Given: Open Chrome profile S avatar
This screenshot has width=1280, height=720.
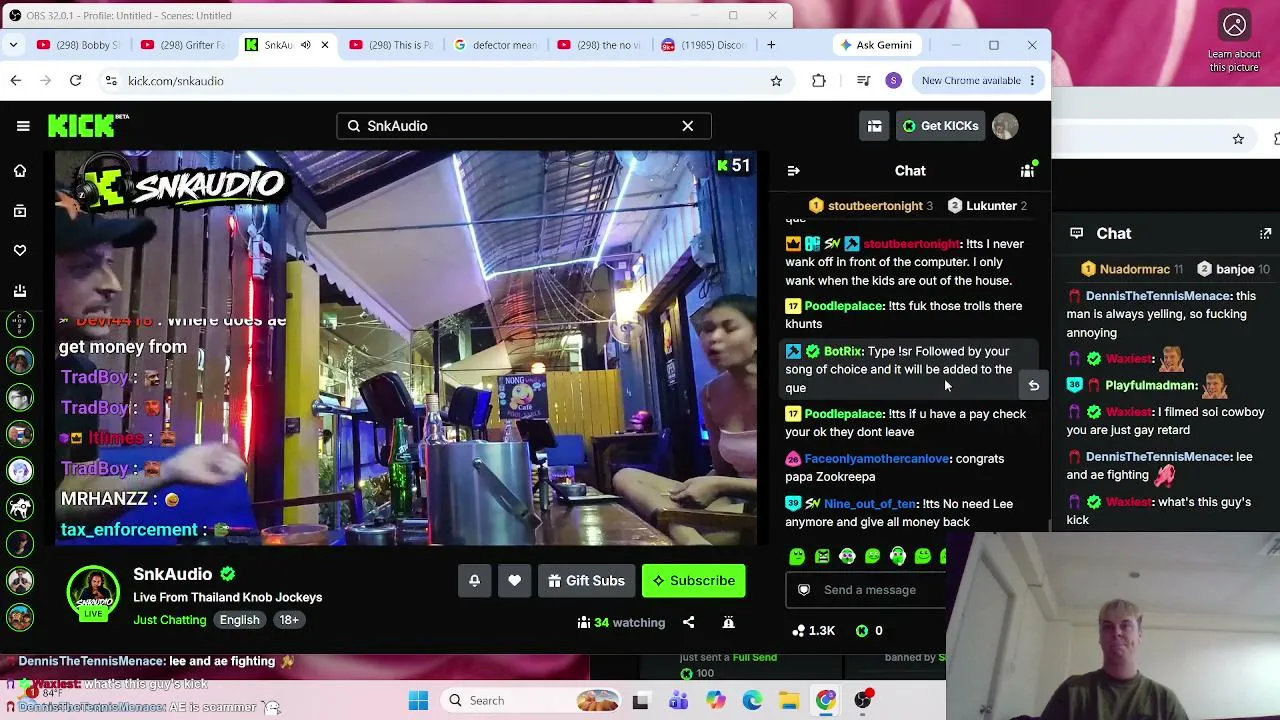Looking at the screenshot, I should (x=894, y=81).
